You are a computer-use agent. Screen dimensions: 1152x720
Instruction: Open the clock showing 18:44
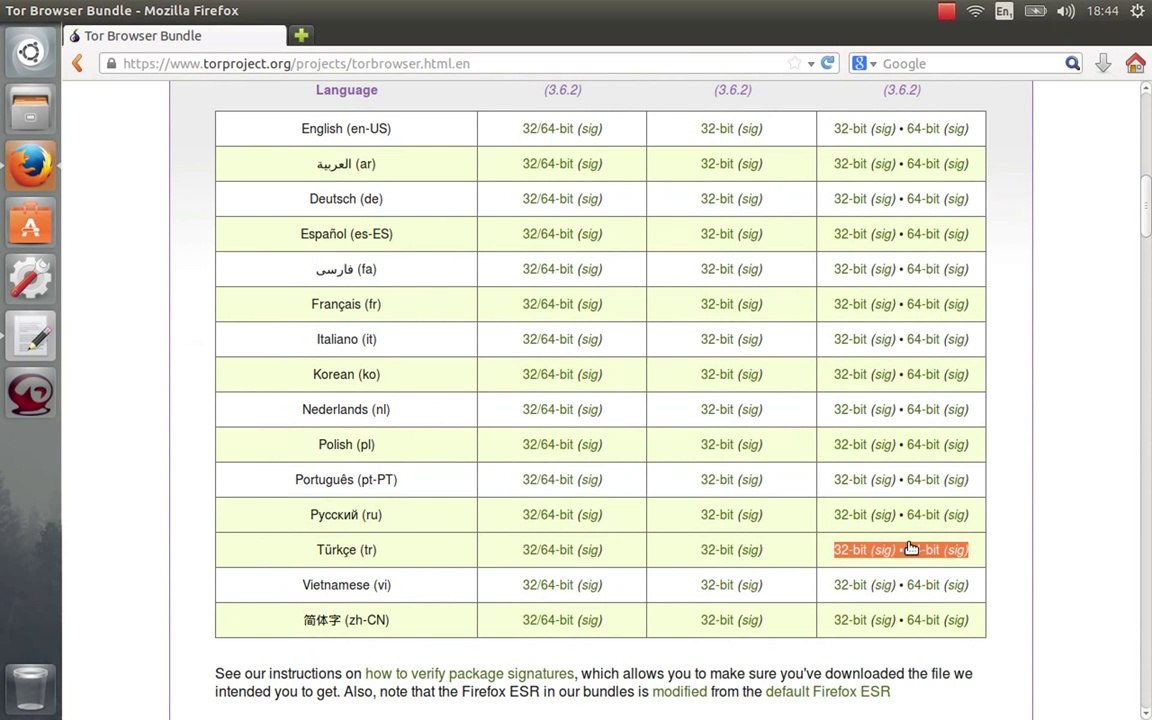(1102, 11)
